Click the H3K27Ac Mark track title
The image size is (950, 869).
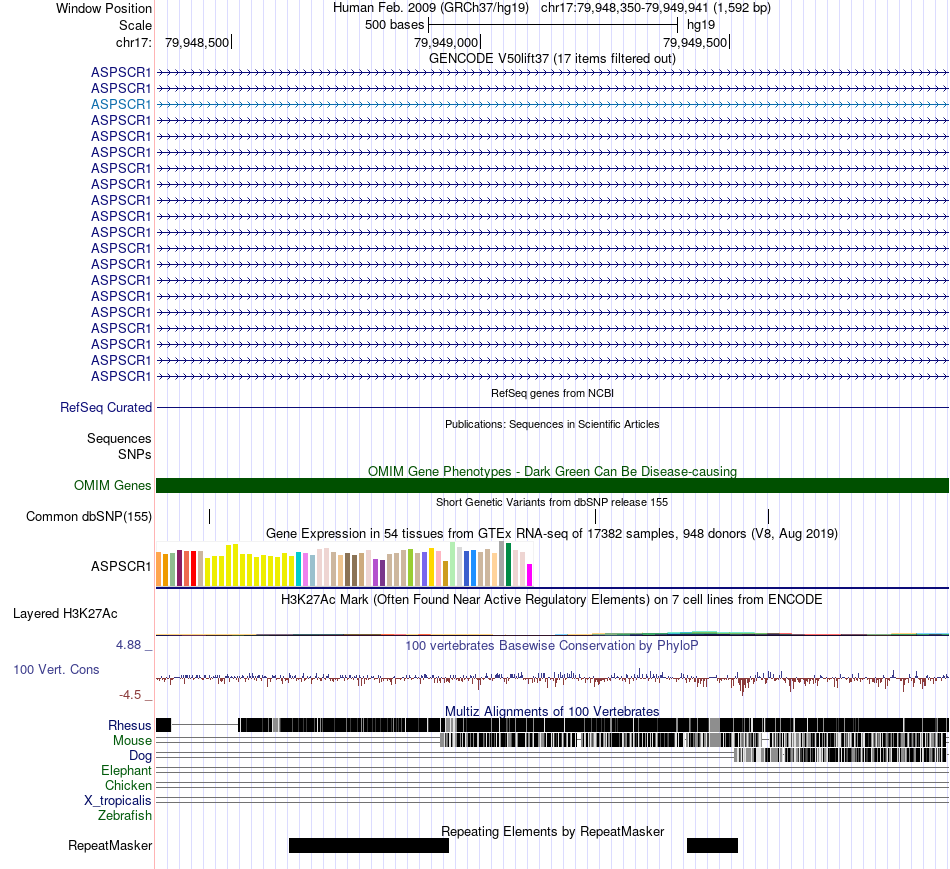[x=552, y=599]
